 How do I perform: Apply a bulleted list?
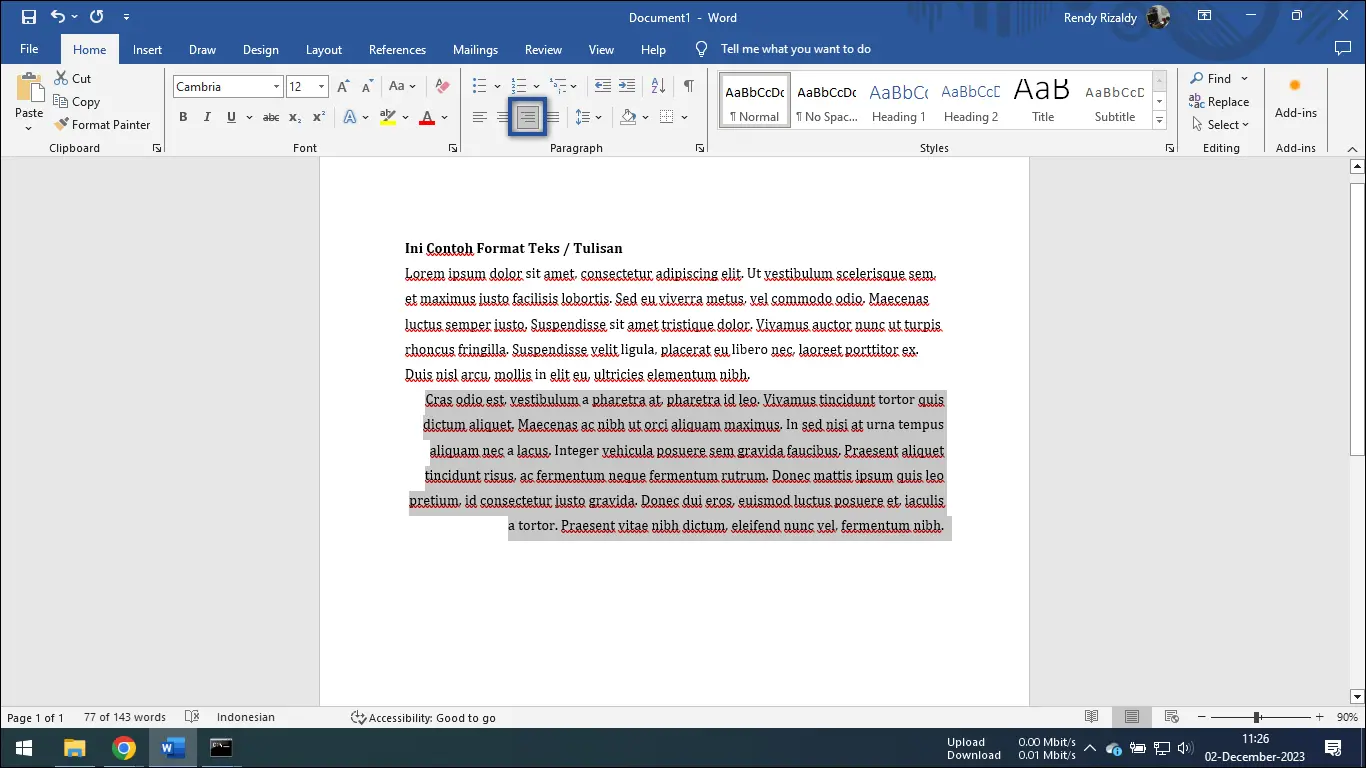[x=478, y=85]
